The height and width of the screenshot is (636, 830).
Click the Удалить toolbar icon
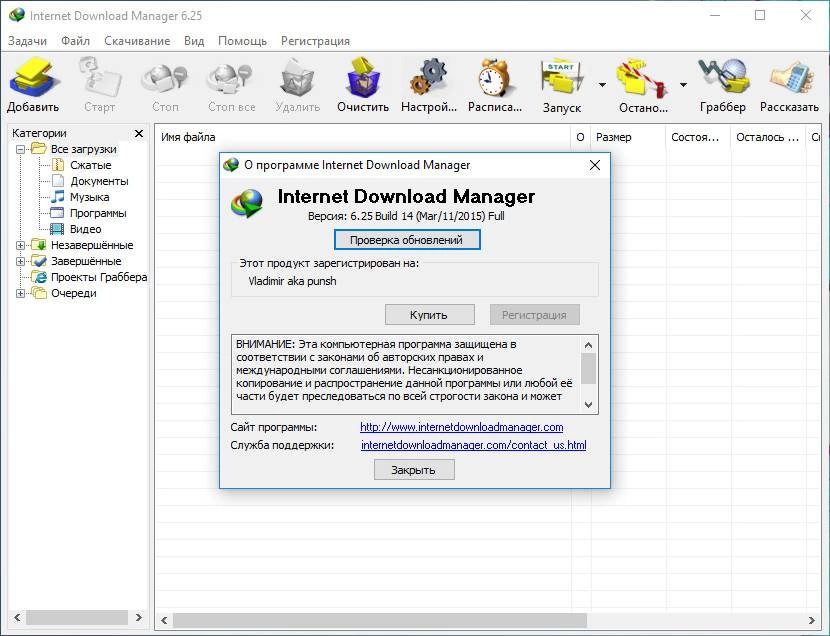pyautogui.click(x=297, y=78)
